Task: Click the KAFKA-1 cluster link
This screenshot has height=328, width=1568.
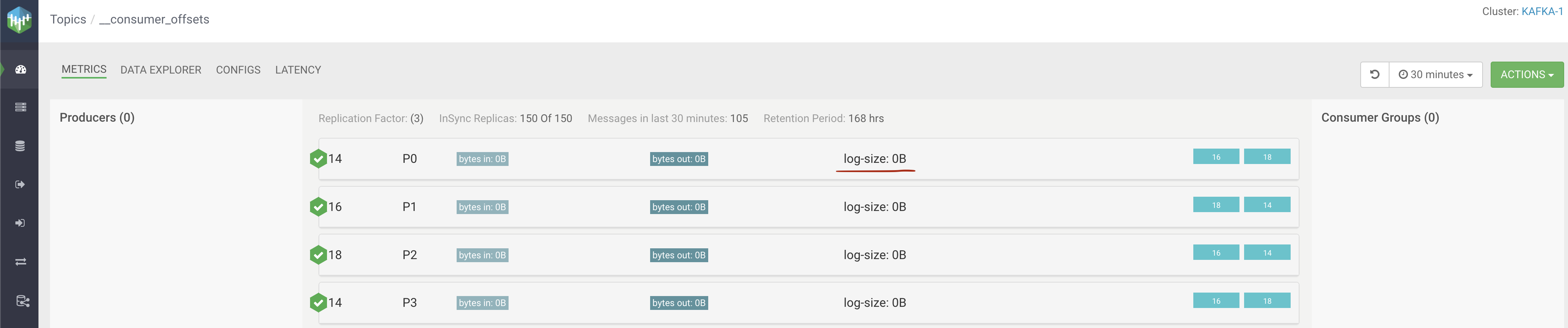Action: tap(1542, 12)
